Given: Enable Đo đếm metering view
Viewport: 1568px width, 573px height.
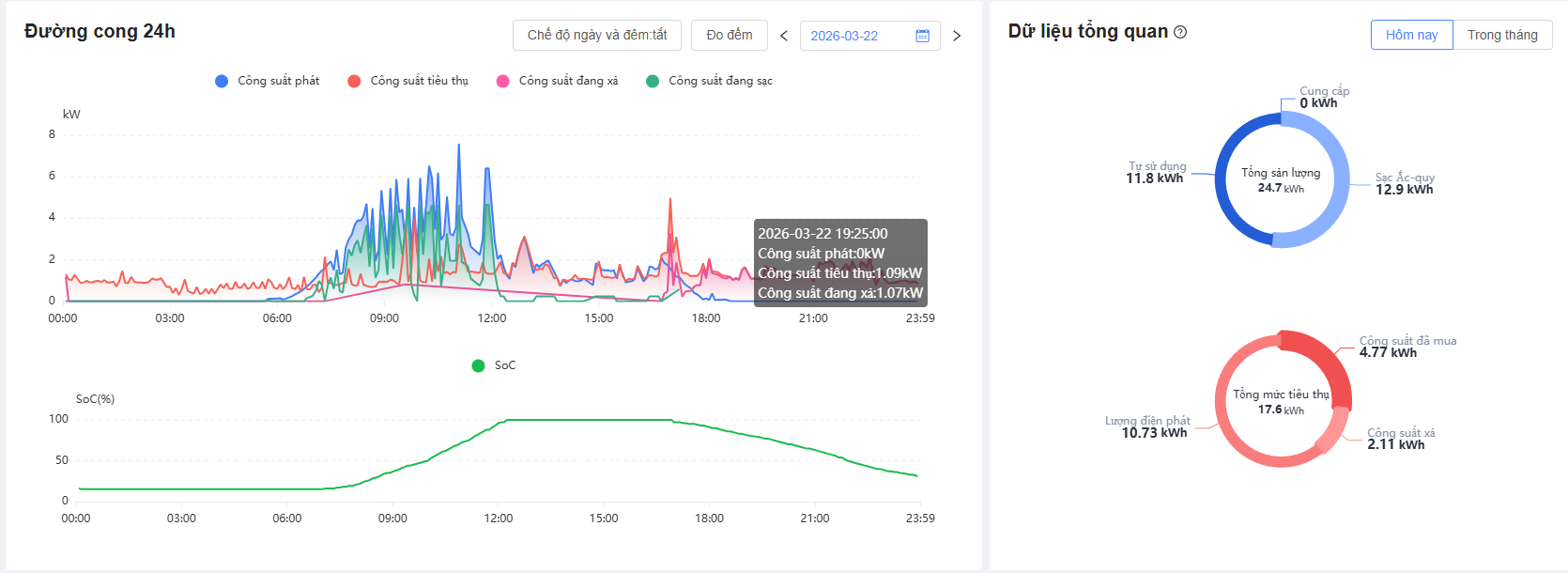Looking at the screenshot, I should point(730,35).
